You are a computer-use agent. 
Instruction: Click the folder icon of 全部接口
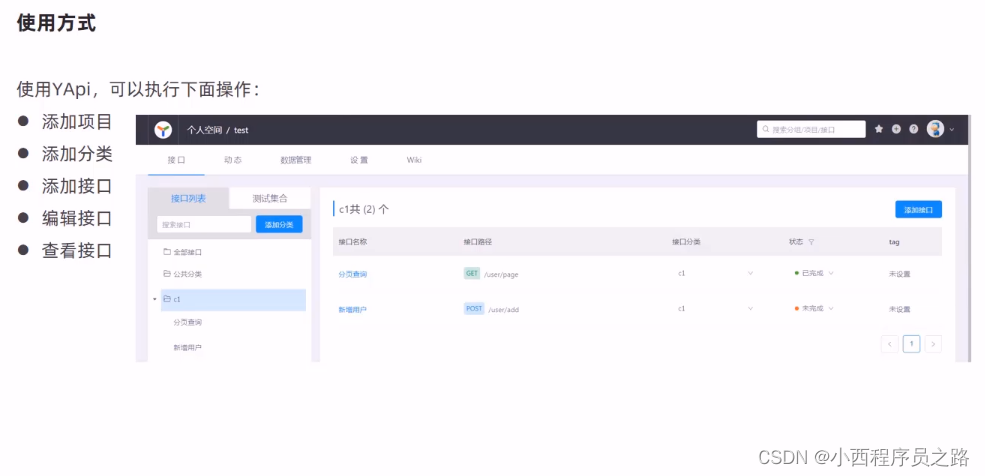(x=167, y=252)
